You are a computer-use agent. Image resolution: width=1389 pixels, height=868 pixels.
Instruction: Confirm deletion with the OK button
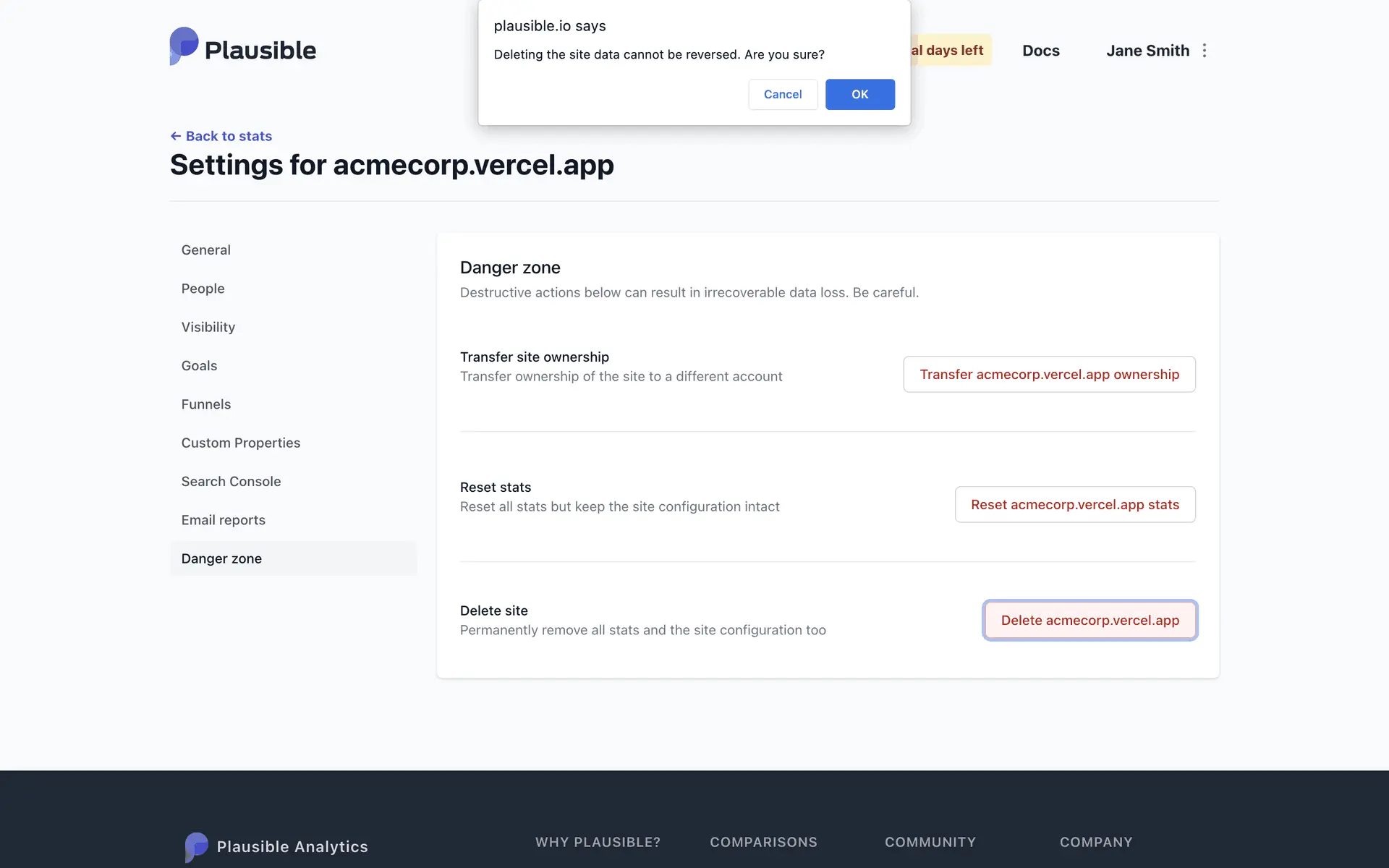(x=859, y=95)
